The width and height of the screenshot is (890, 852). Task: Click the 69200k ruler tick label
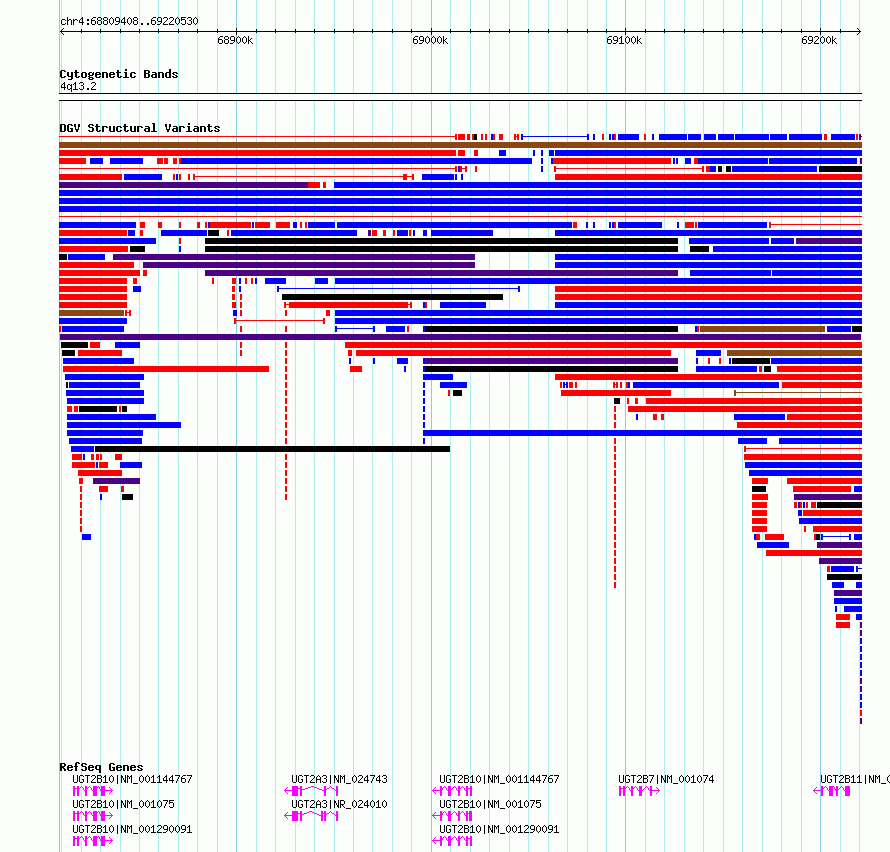(818, 40)
